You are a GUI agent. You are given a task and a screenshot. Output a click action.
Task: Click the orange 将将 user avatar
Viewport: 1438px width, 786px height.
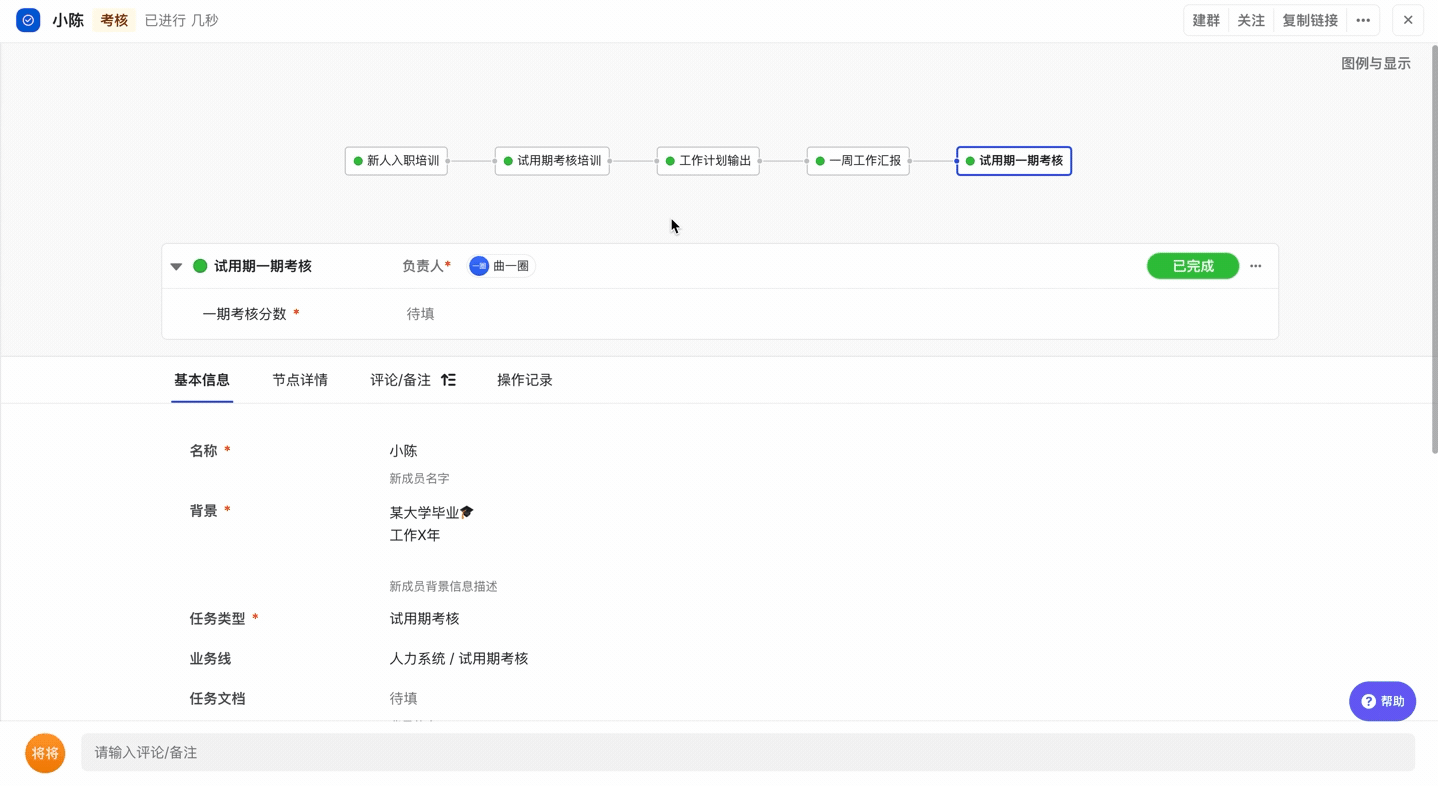tap(45, 753)
